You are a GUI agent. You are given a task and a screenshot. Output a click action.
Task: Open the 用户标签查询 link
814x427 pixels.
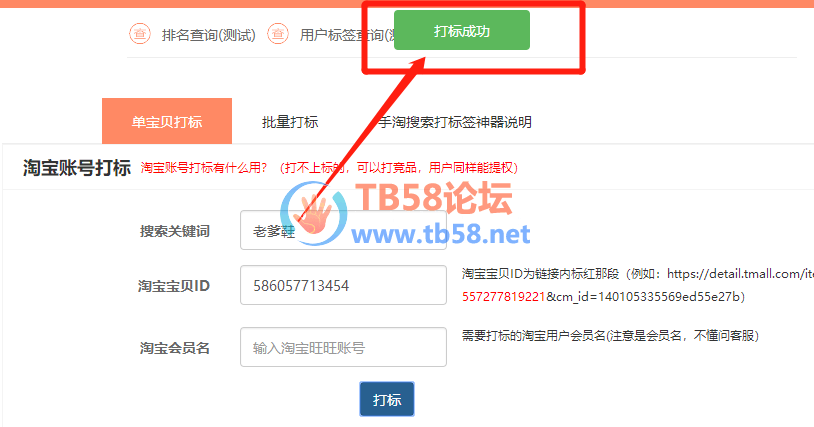347,35
